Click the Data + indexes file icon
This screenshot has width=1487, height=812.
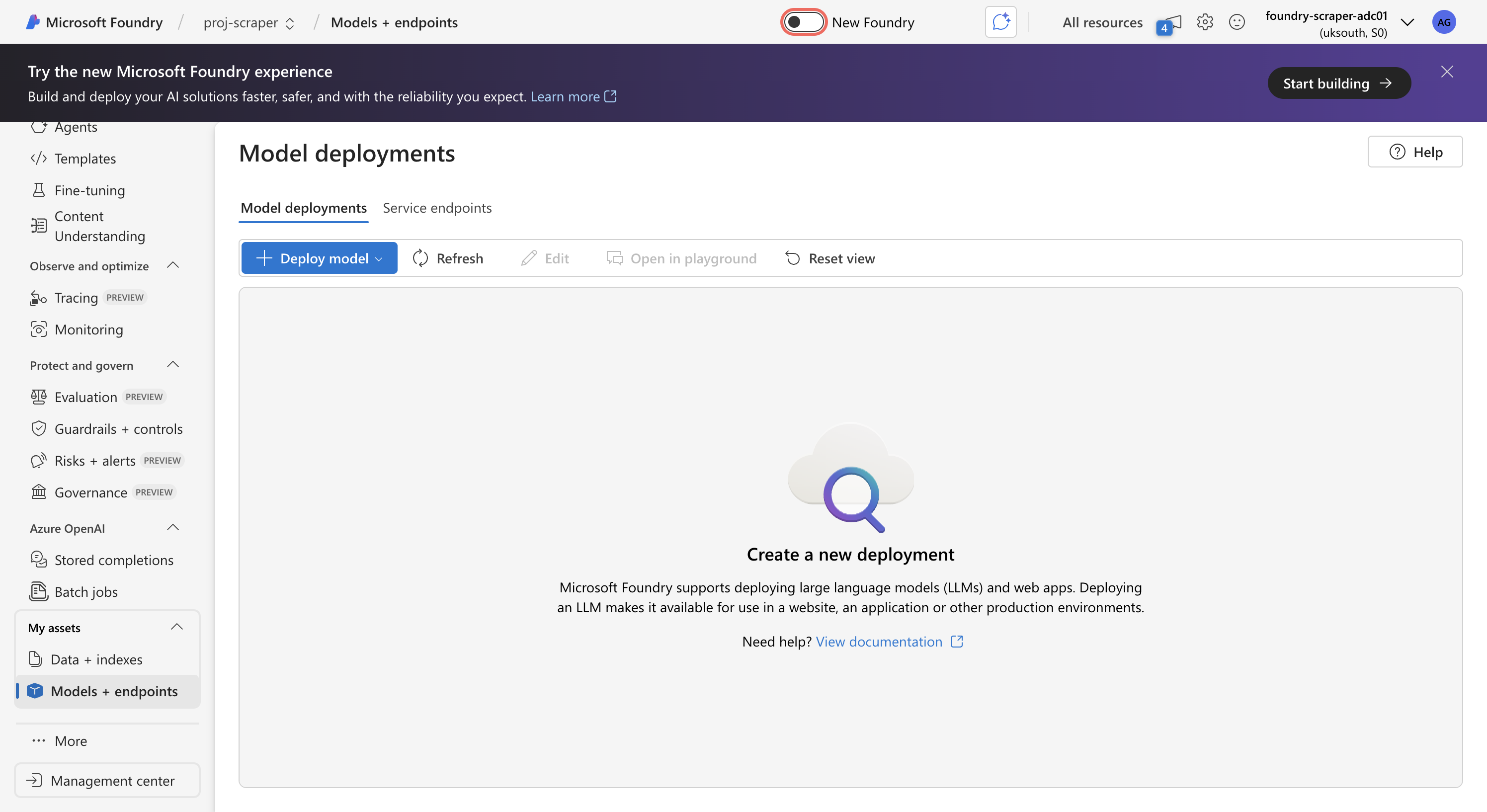35,659
